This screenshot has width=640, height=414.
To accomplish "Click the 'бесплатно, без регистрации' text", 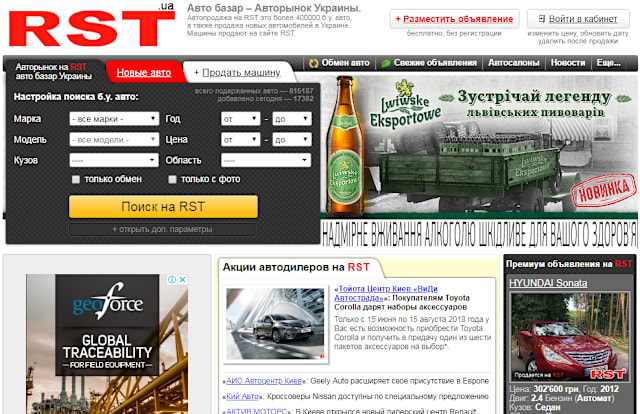I will click(x=454, y=33).
